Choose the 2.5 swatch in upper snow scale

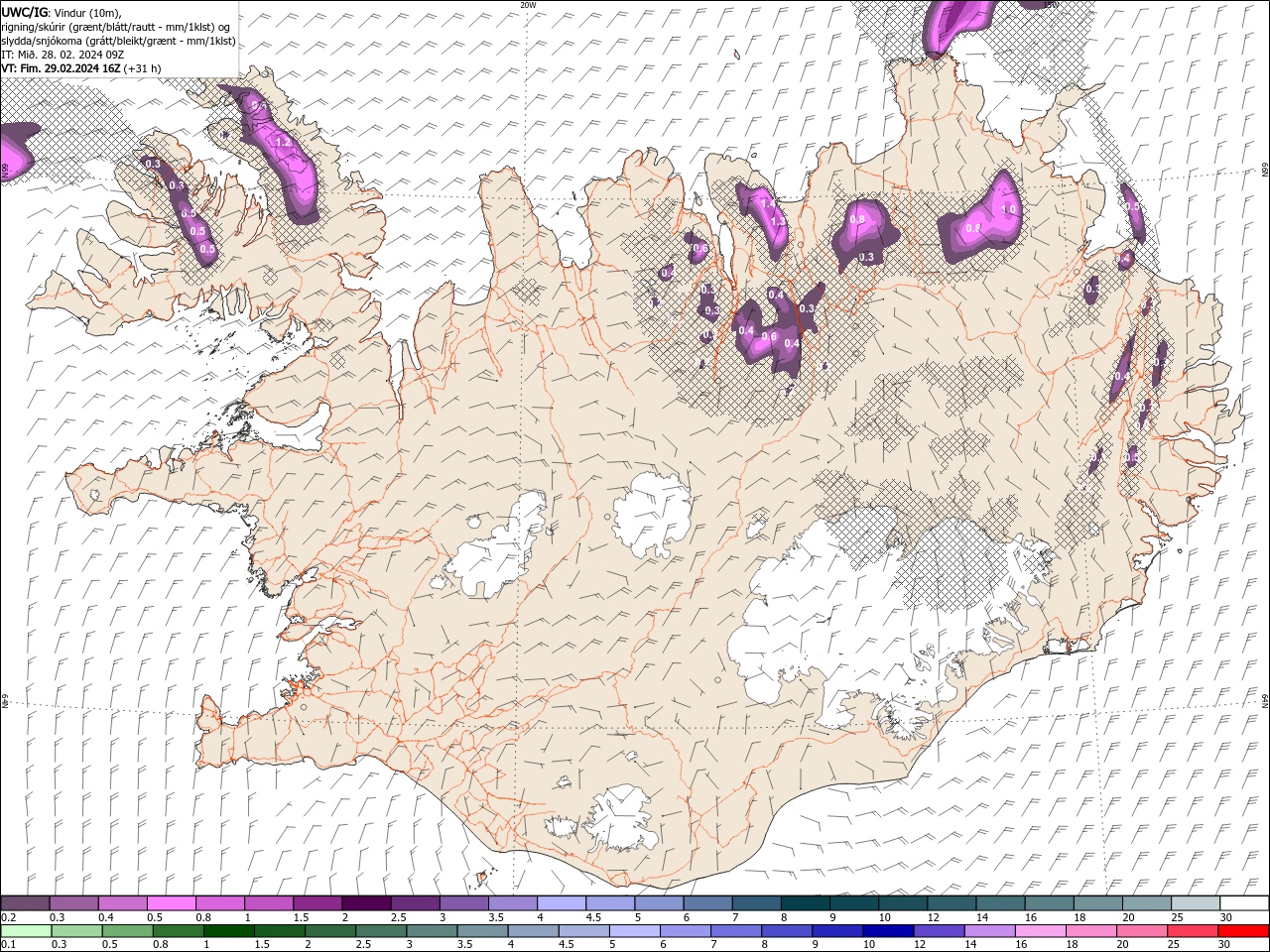tap(415, 903)
